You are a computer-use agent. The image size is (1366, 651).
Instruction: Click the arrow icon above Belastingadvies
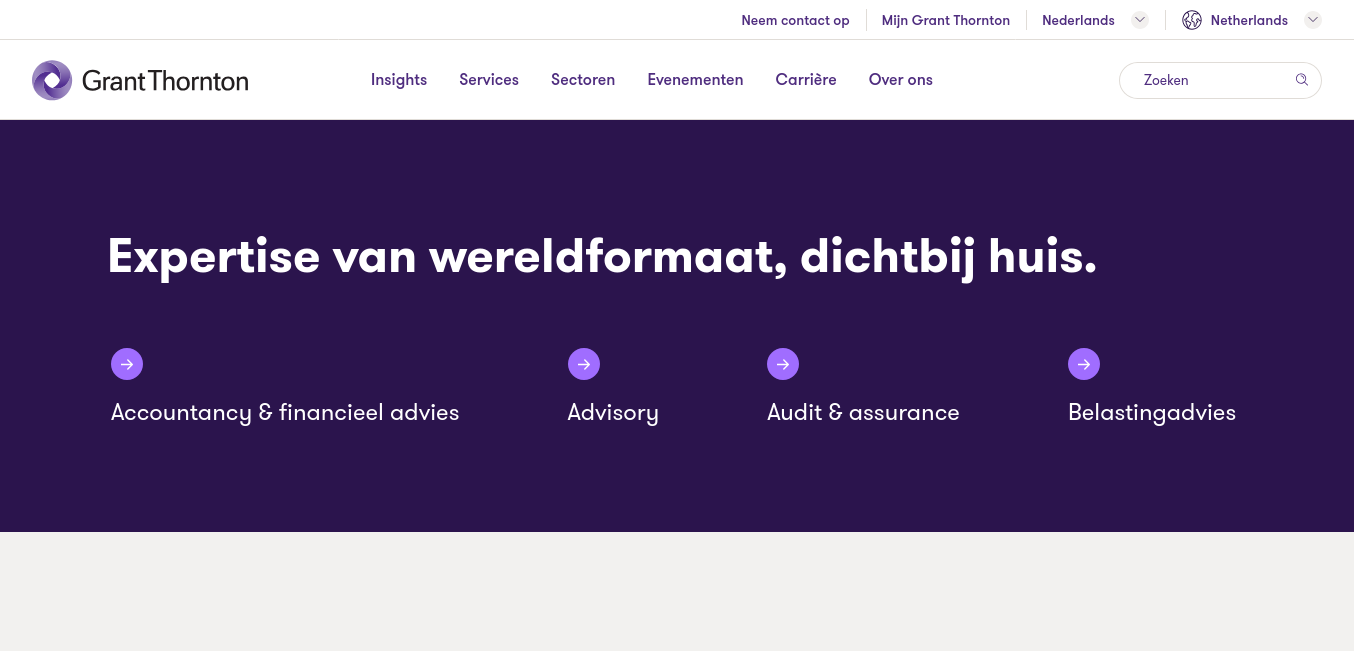click(1084, 364)
